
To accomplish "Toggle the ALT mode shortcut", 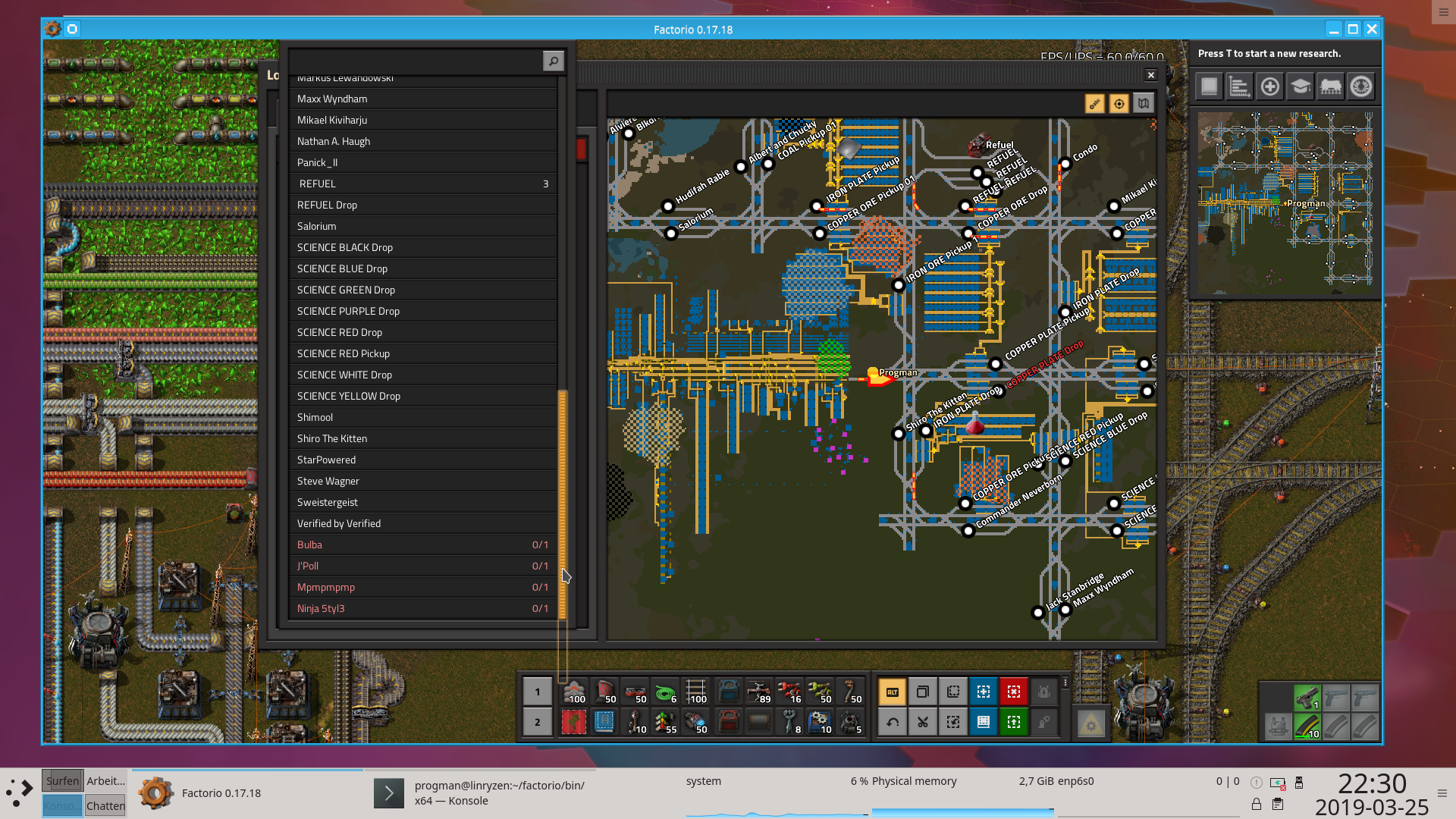I will pyautogui.click(x=893, y=692).
